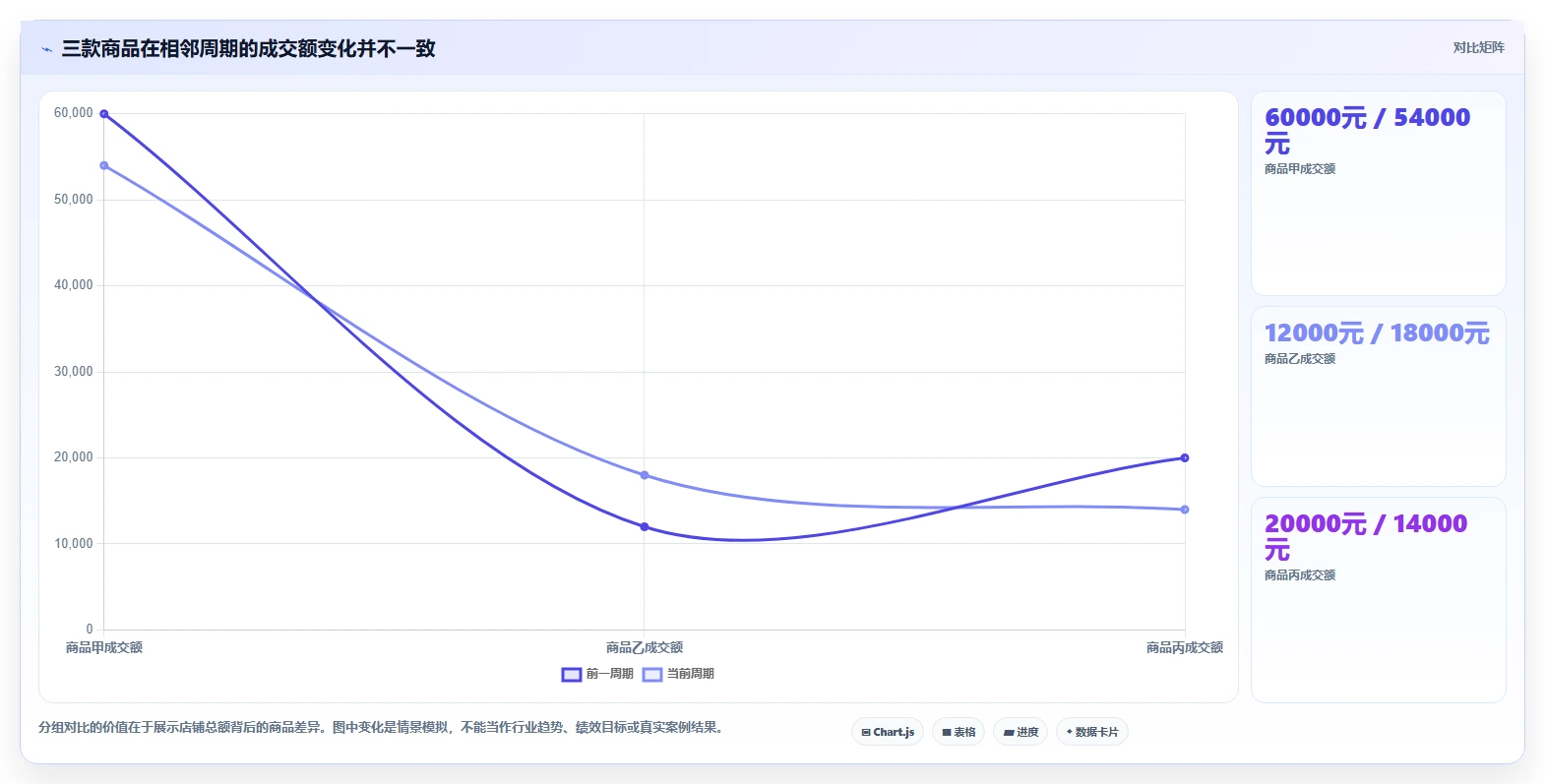
Task: Toggle the 当前周期 legend swatch
Action: click(652, 675)
